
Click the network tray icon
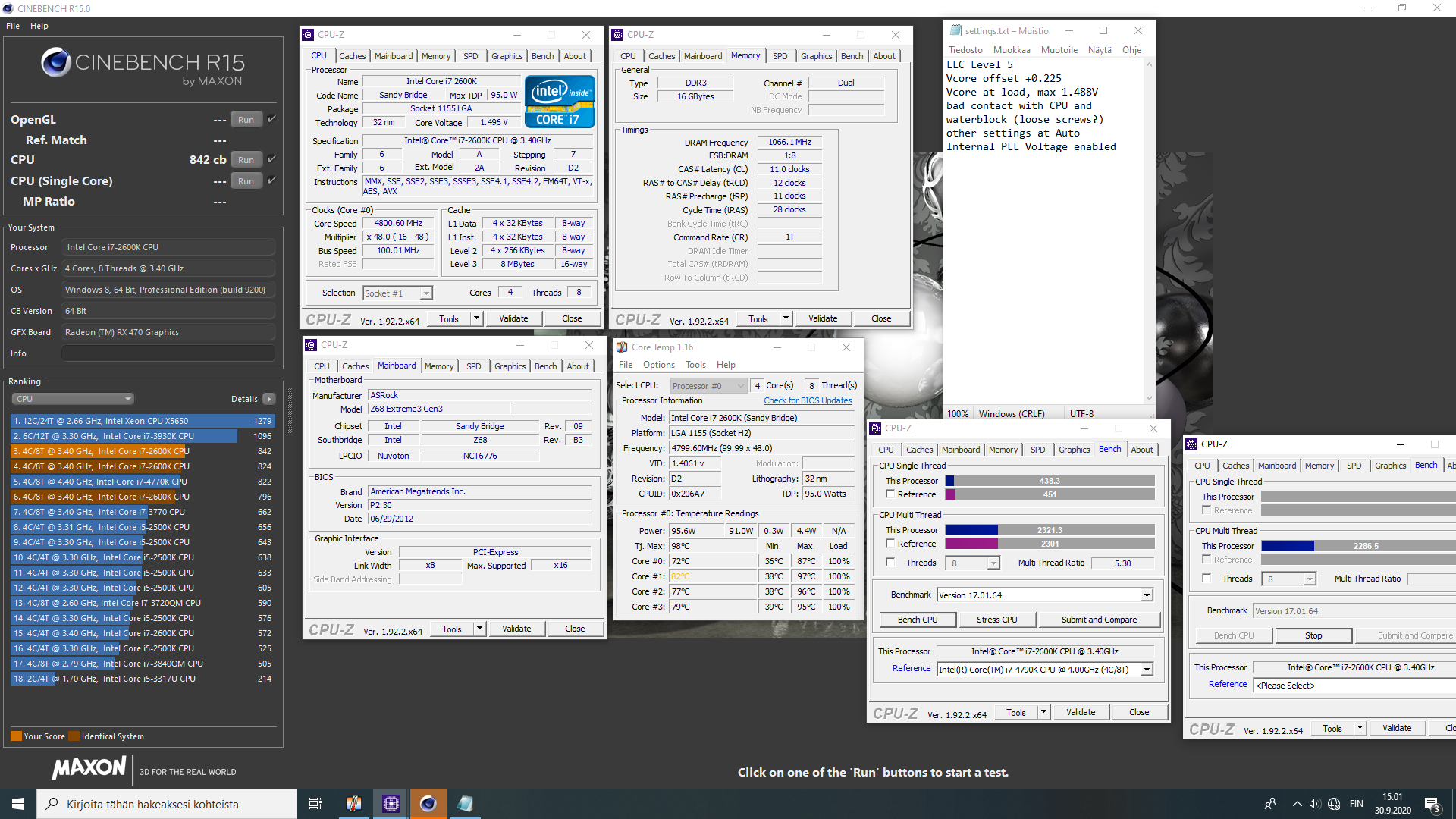coord(1334,804)
